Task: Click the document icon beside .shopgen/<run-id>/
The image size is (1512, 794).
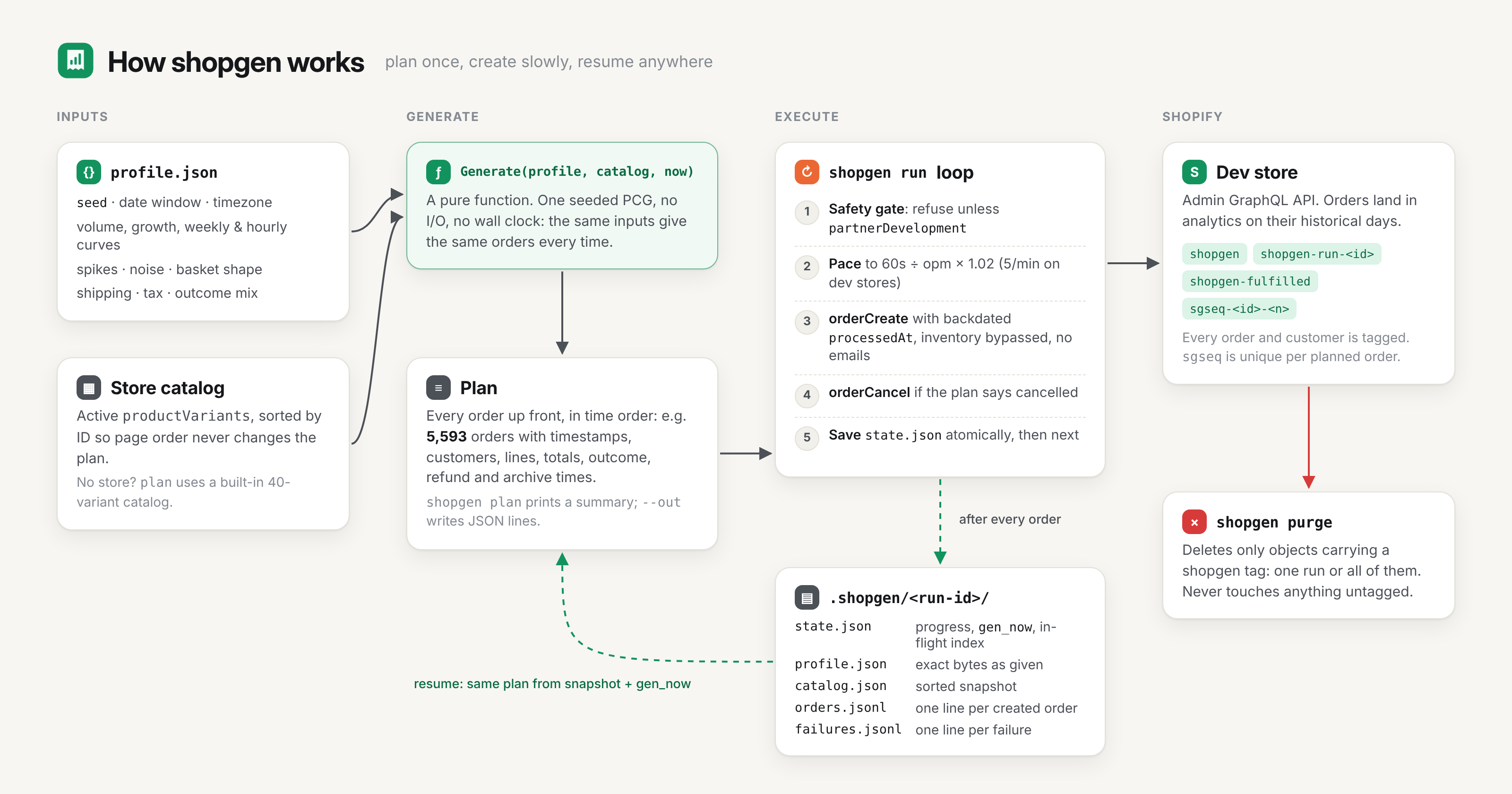Action: click(807, 597)
